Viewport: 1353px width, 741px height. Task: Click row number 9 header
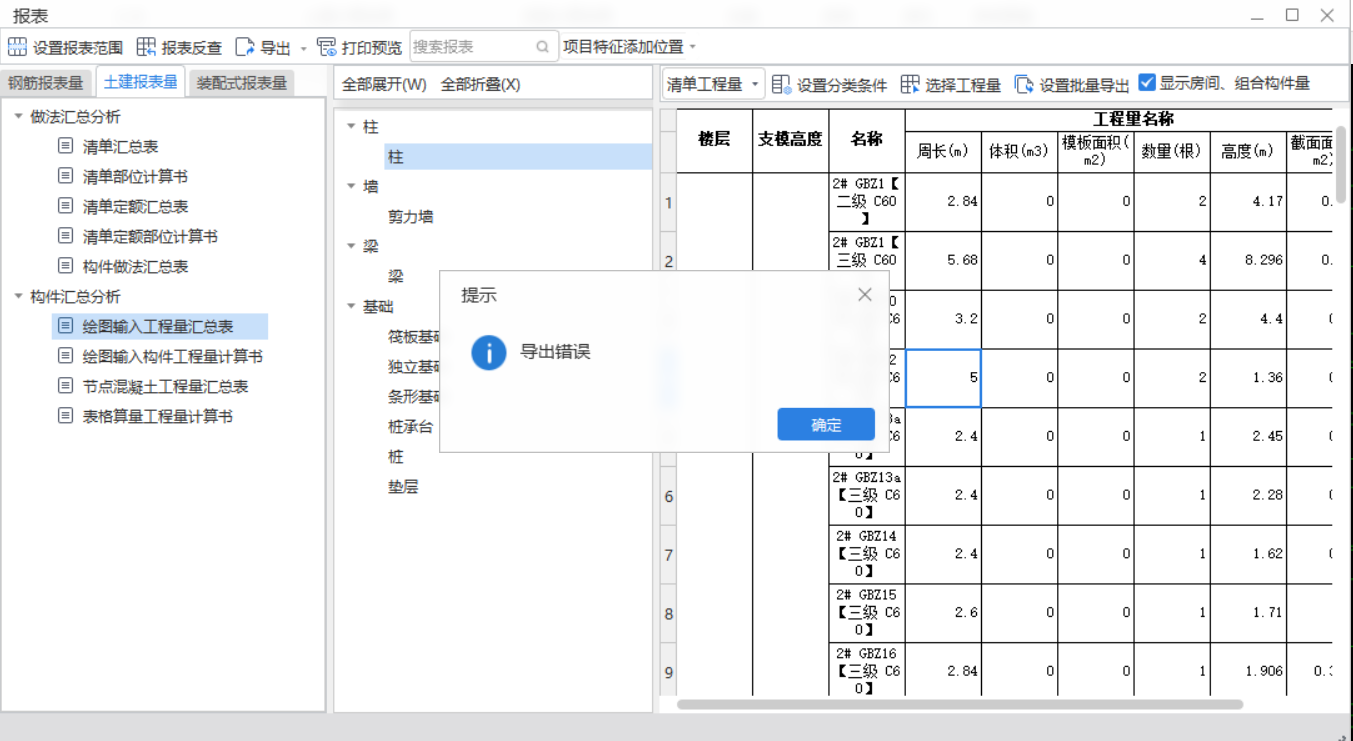668,672
